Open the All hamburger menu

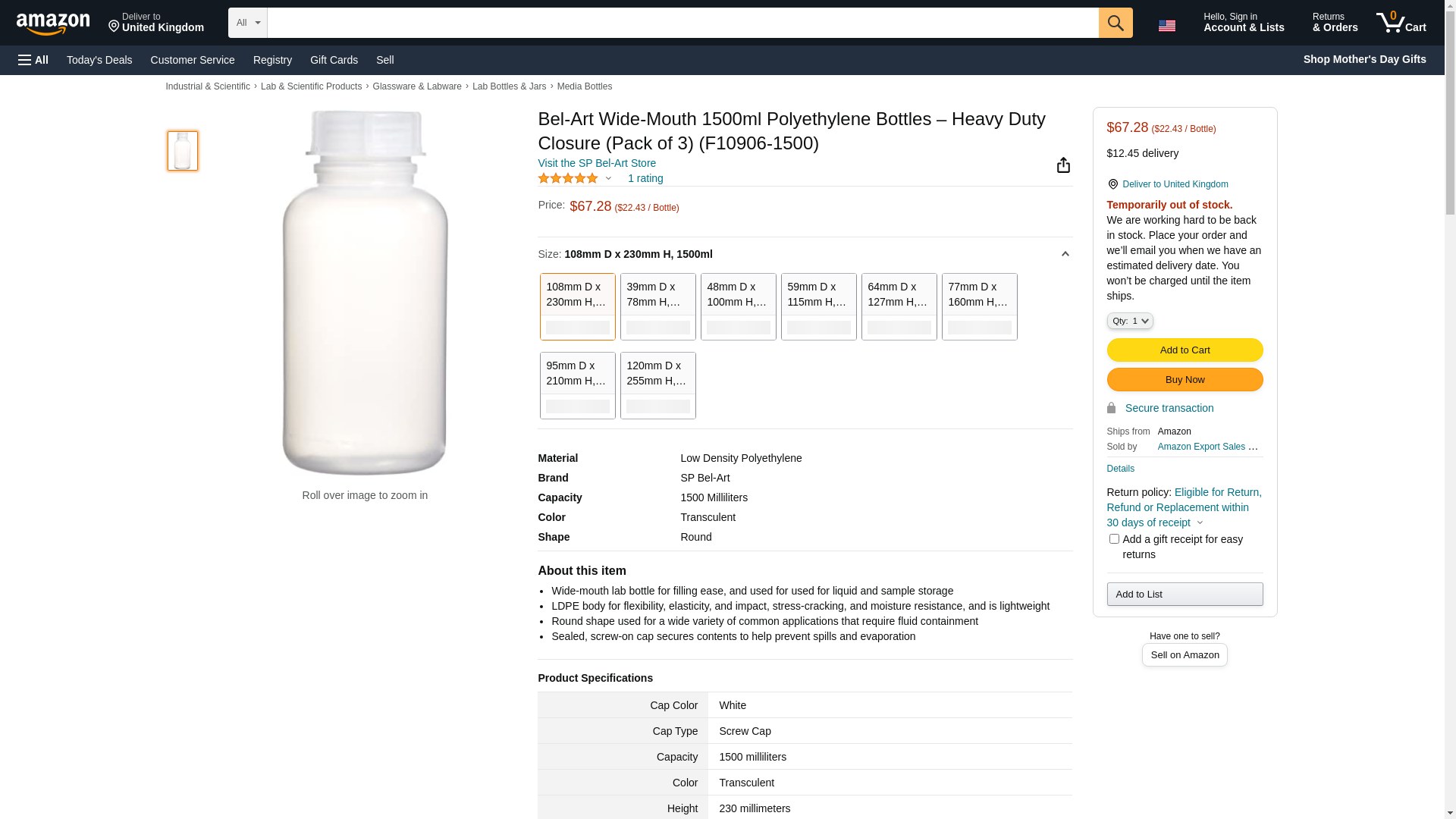pyautogui.click(x=33, y=60)
